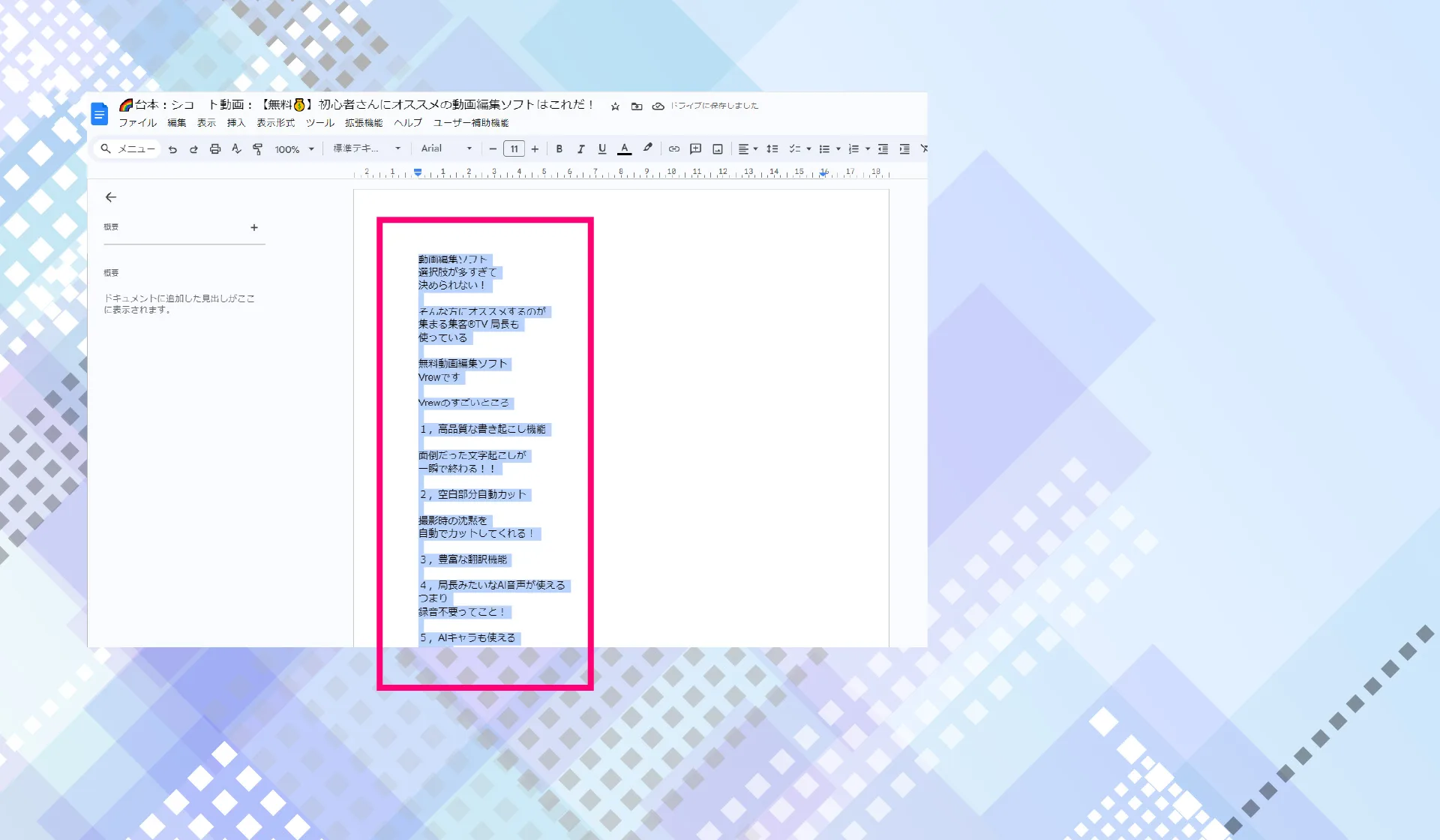This screenshot has width=1440, height=840.
Task: Toggle bold formatting
Action: pyautogui.click(x=559, y=149)
